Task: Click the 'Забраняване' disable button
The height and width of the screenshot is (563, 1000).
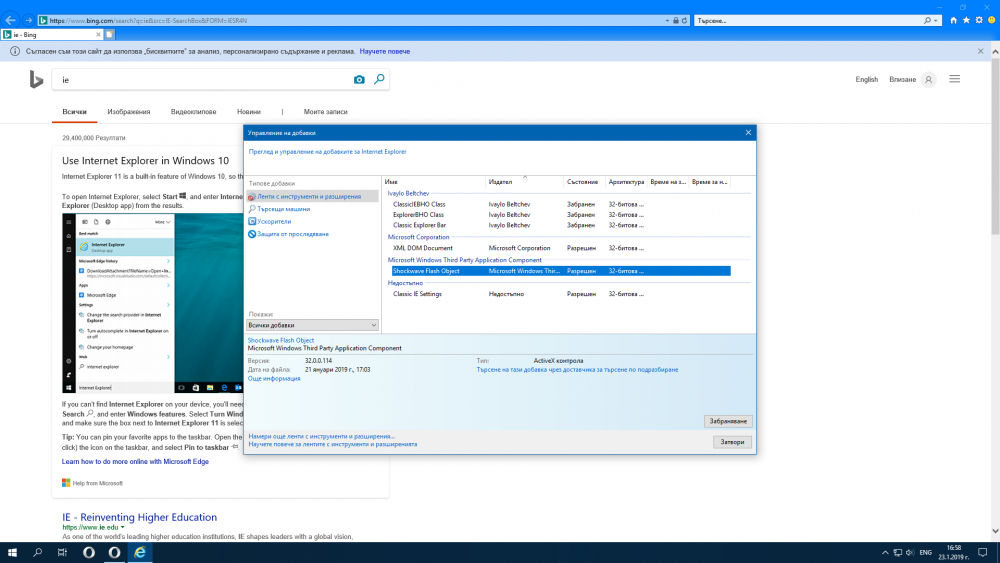Action: (728, 421)
